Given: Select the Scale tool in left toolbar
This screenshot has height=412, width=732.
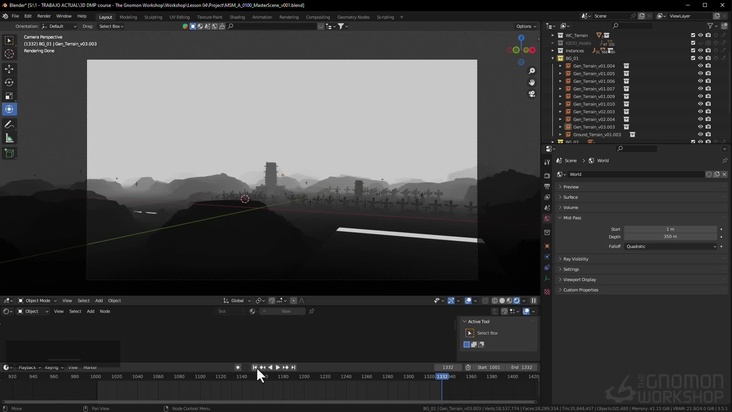Looking at the screenshot, I should pos(9,96).
